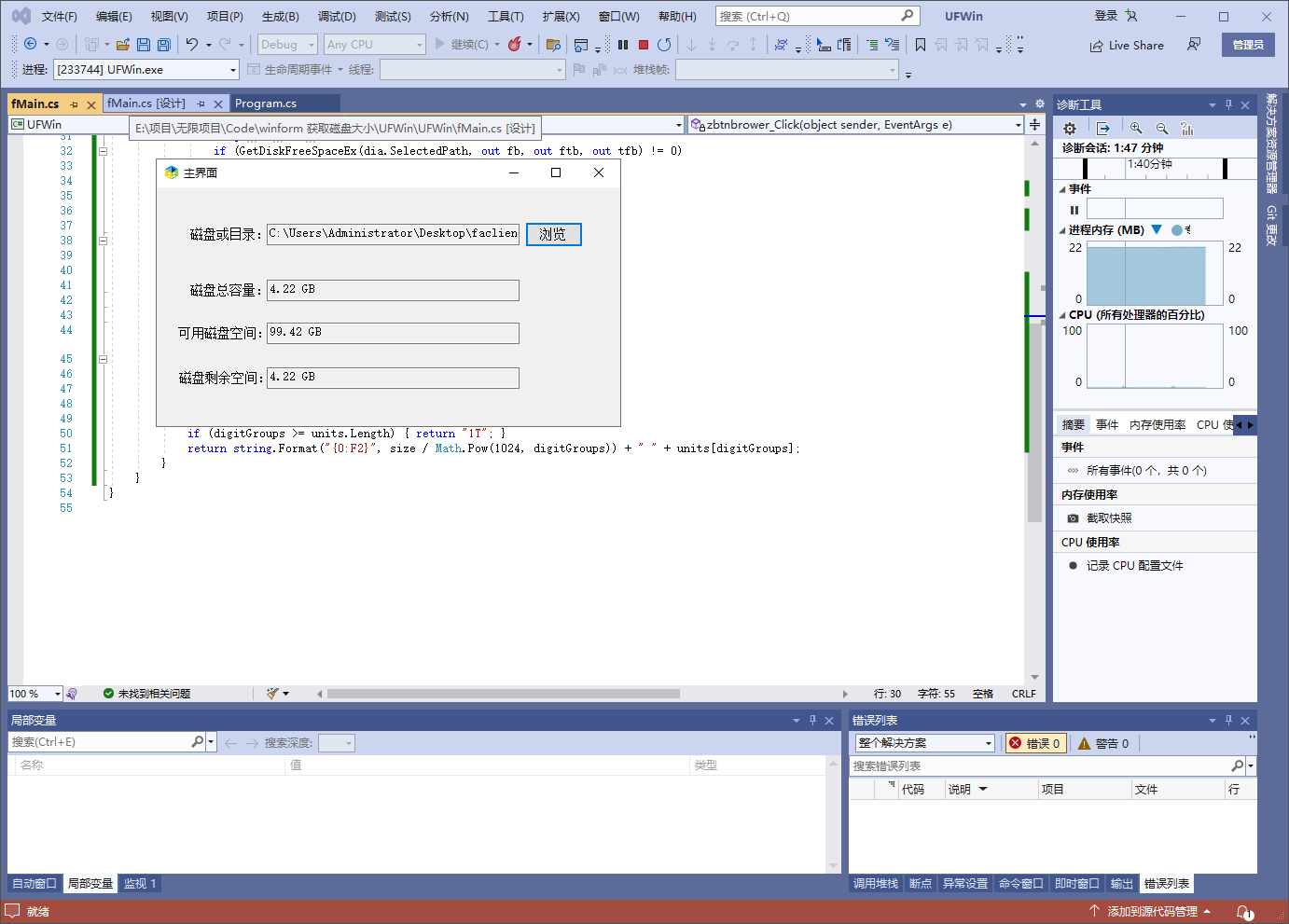Viewport: 1289px width, 924px height.
Task: Click the comment selected lines icon
Action: [871, 44]
